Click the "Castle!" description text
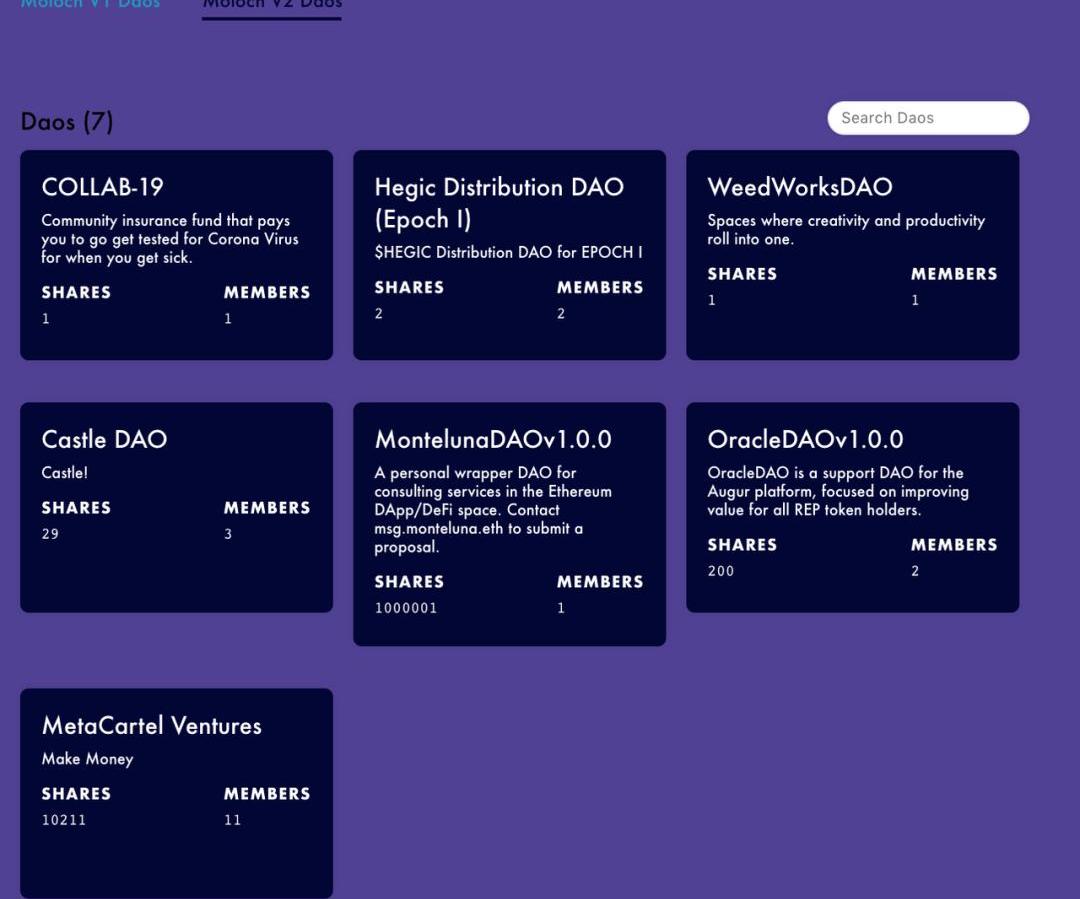 point(65,473)
